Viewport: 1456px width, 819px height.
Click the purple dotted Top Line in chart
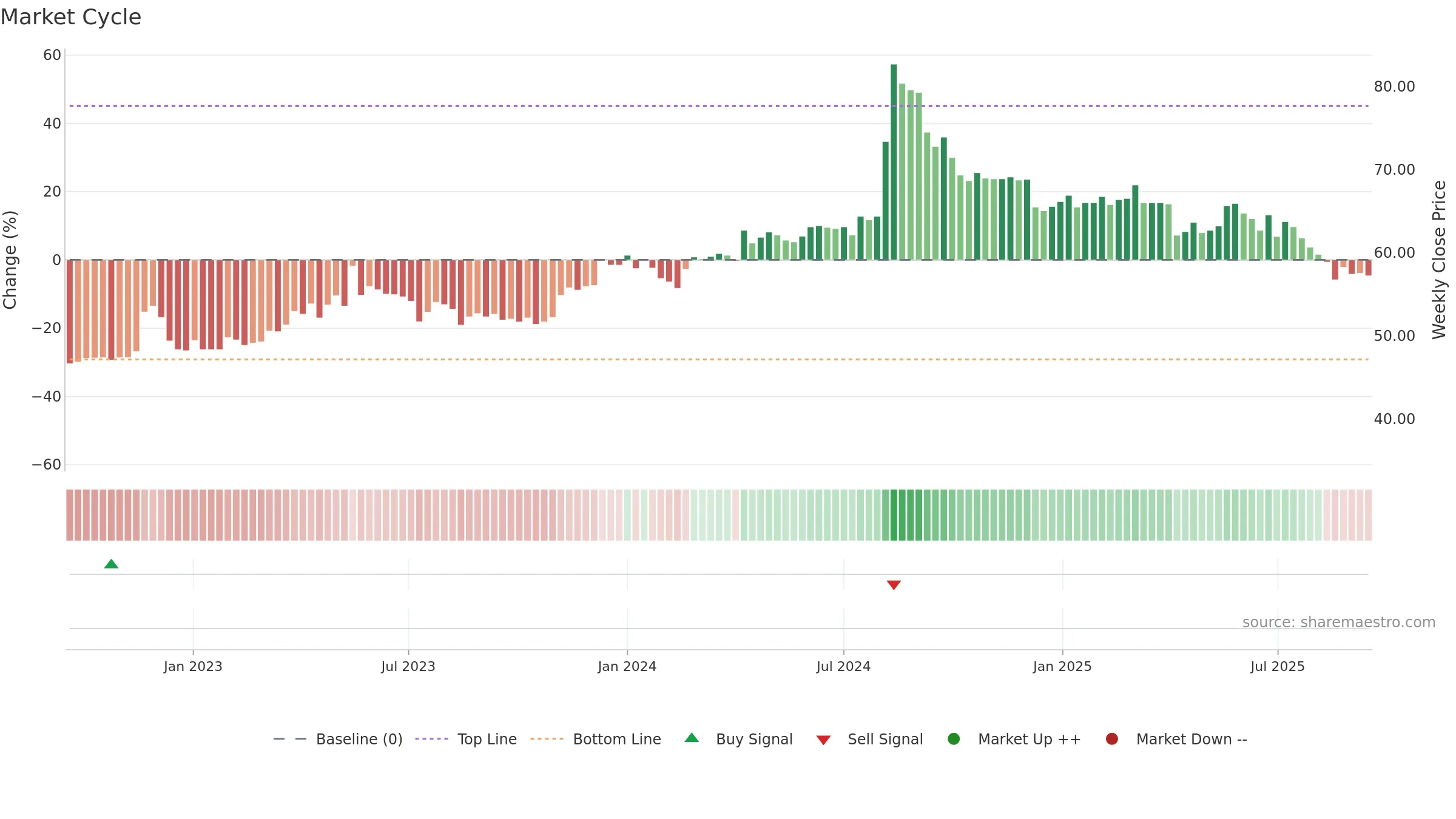pyautogui.click(x=719, y=106)
